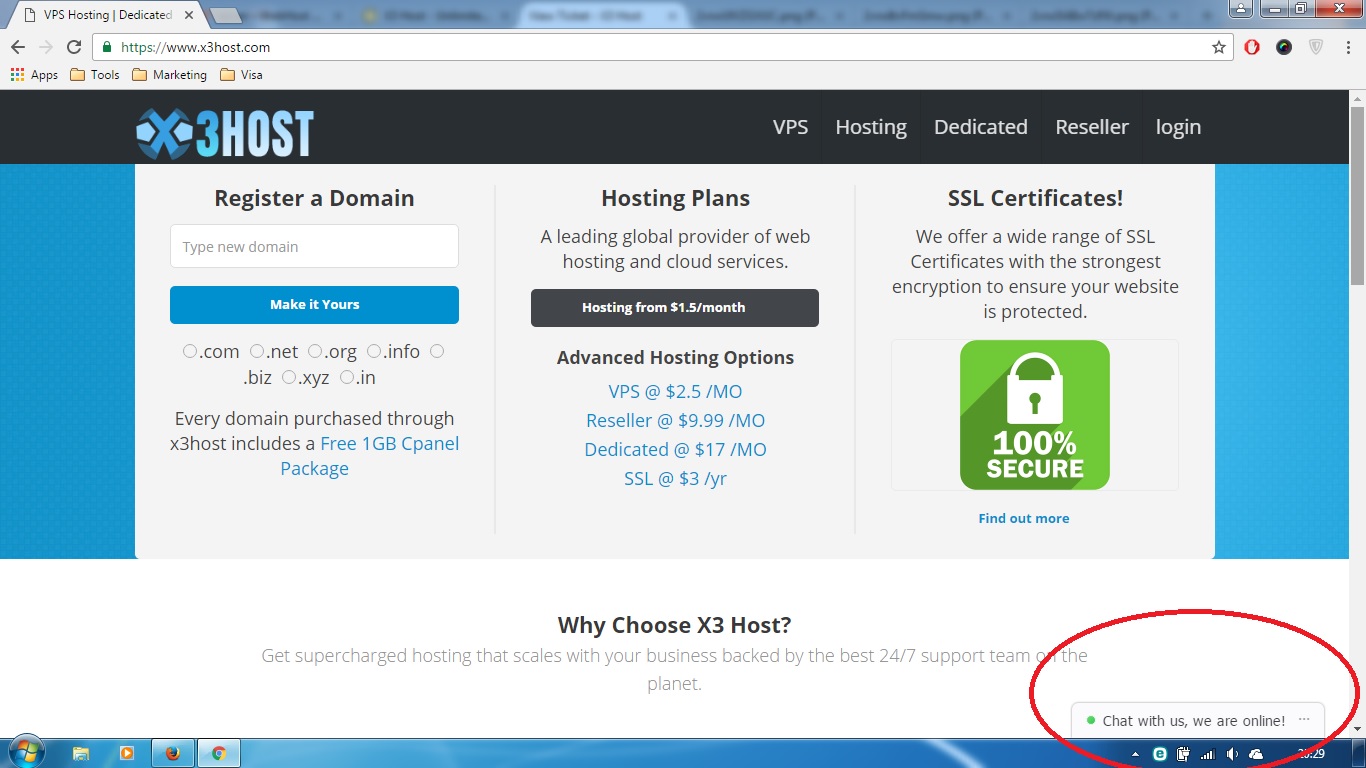1366x768 pixels.
Task: Go back with the browser back arrow
Action: click(18, 47)
